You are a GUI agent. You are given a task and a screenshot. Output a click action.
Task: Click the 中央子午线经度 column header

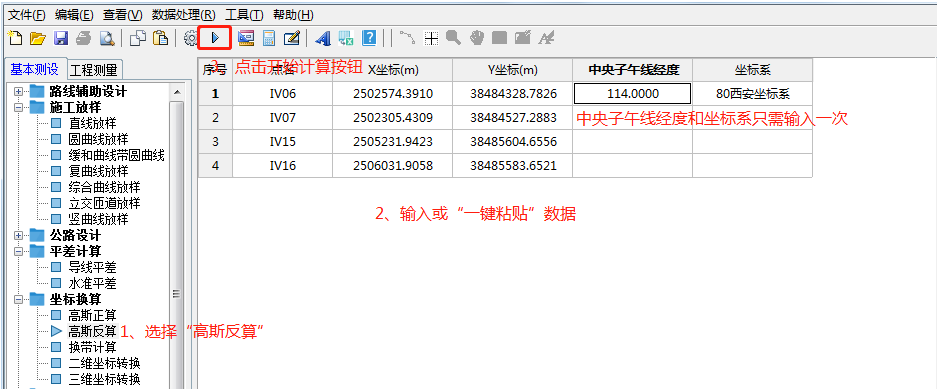tap(633, 70)
